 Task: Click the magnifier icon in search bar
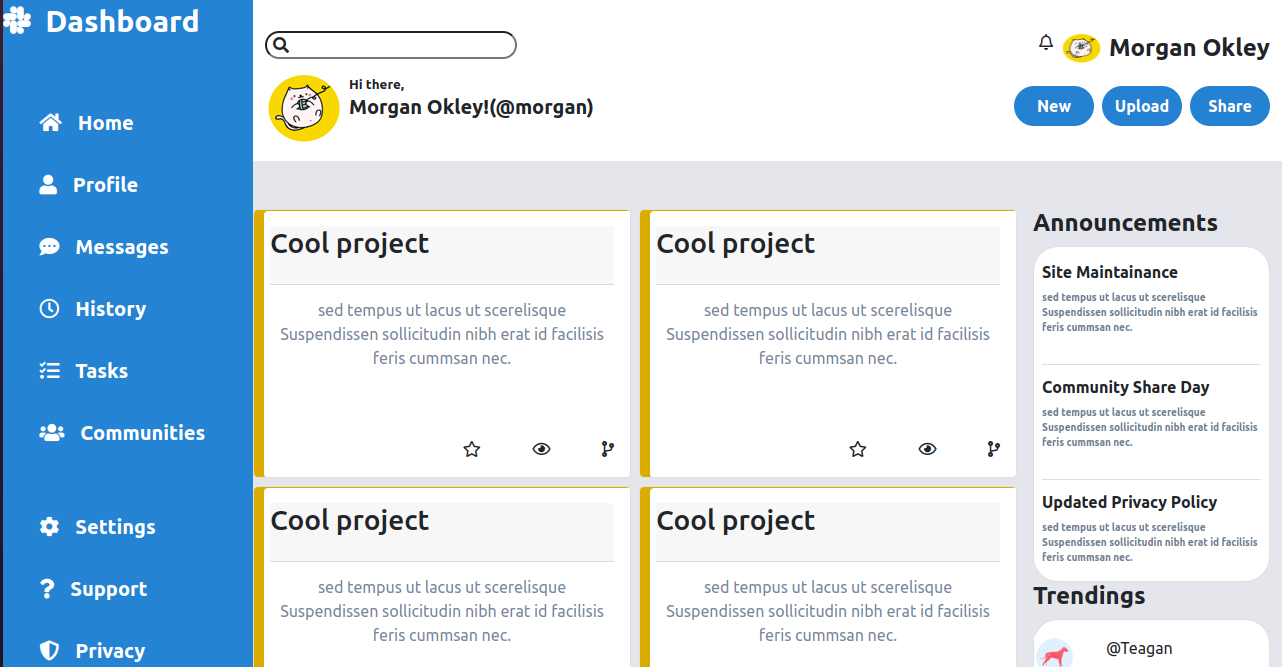[x=281, y=45]
